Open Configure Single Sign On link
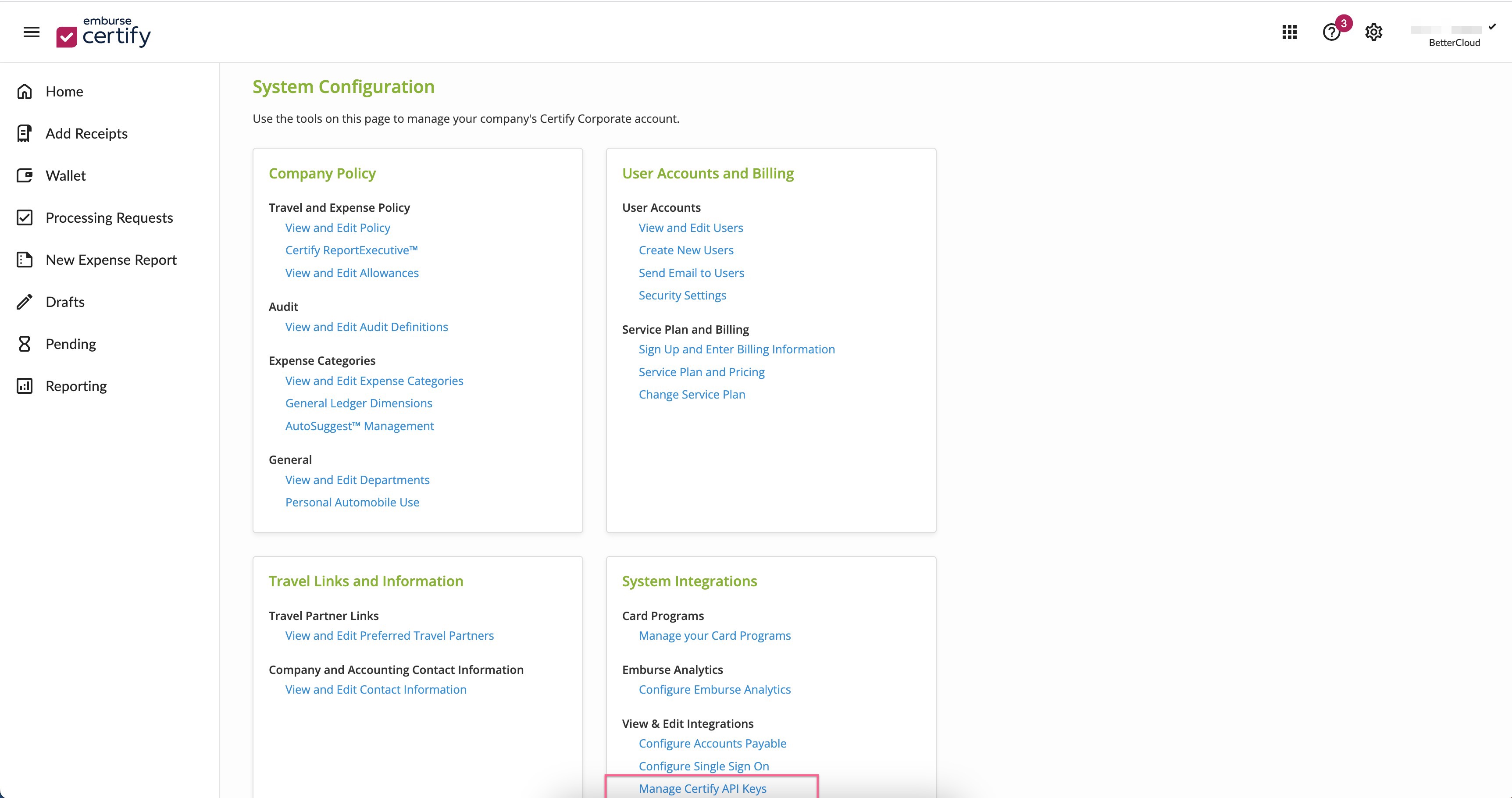The width and height of the screenshot is (1512, 798). pyautogui.click(x=704, y=766)
